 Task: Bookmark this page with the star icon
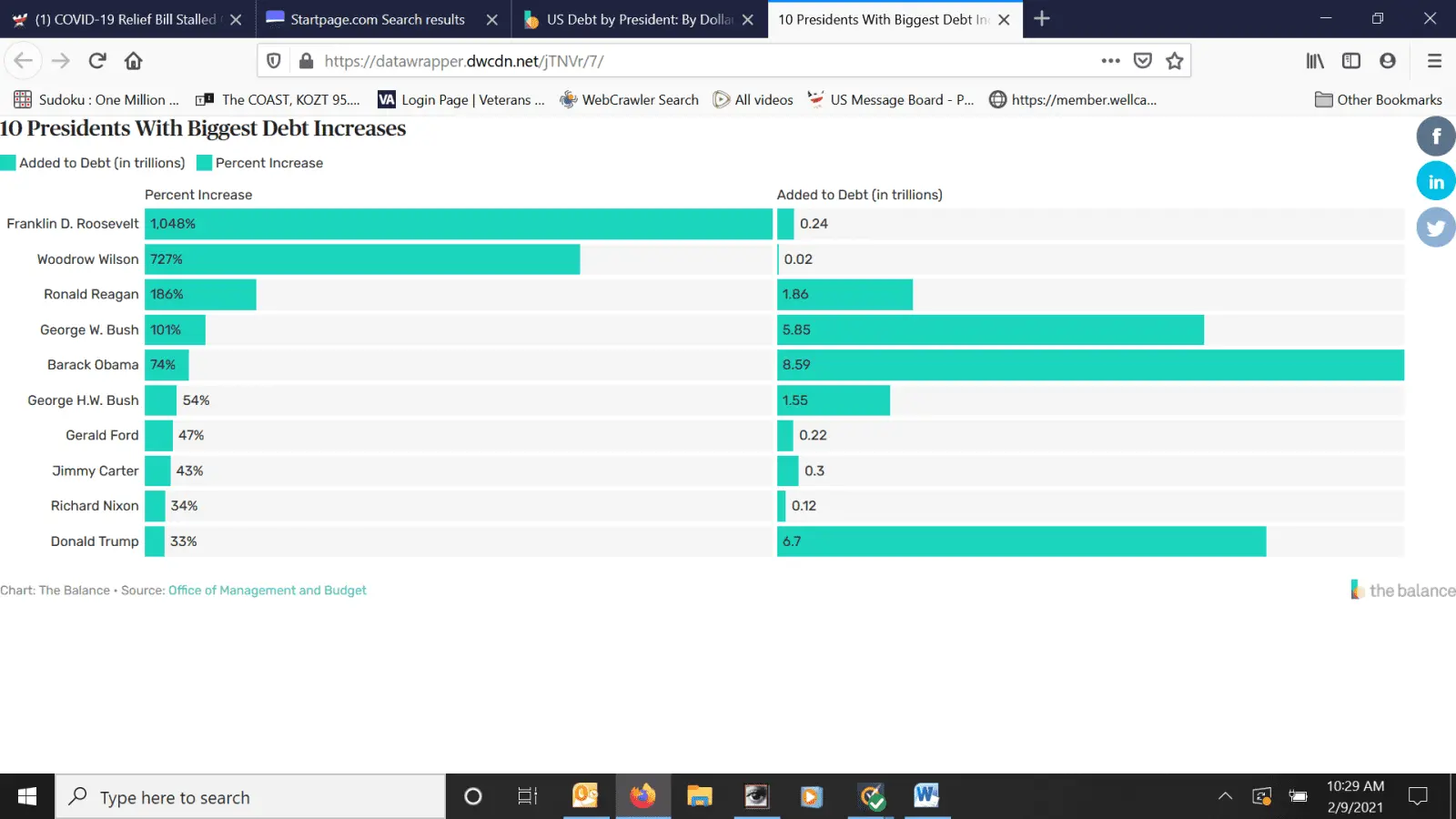1174,61
